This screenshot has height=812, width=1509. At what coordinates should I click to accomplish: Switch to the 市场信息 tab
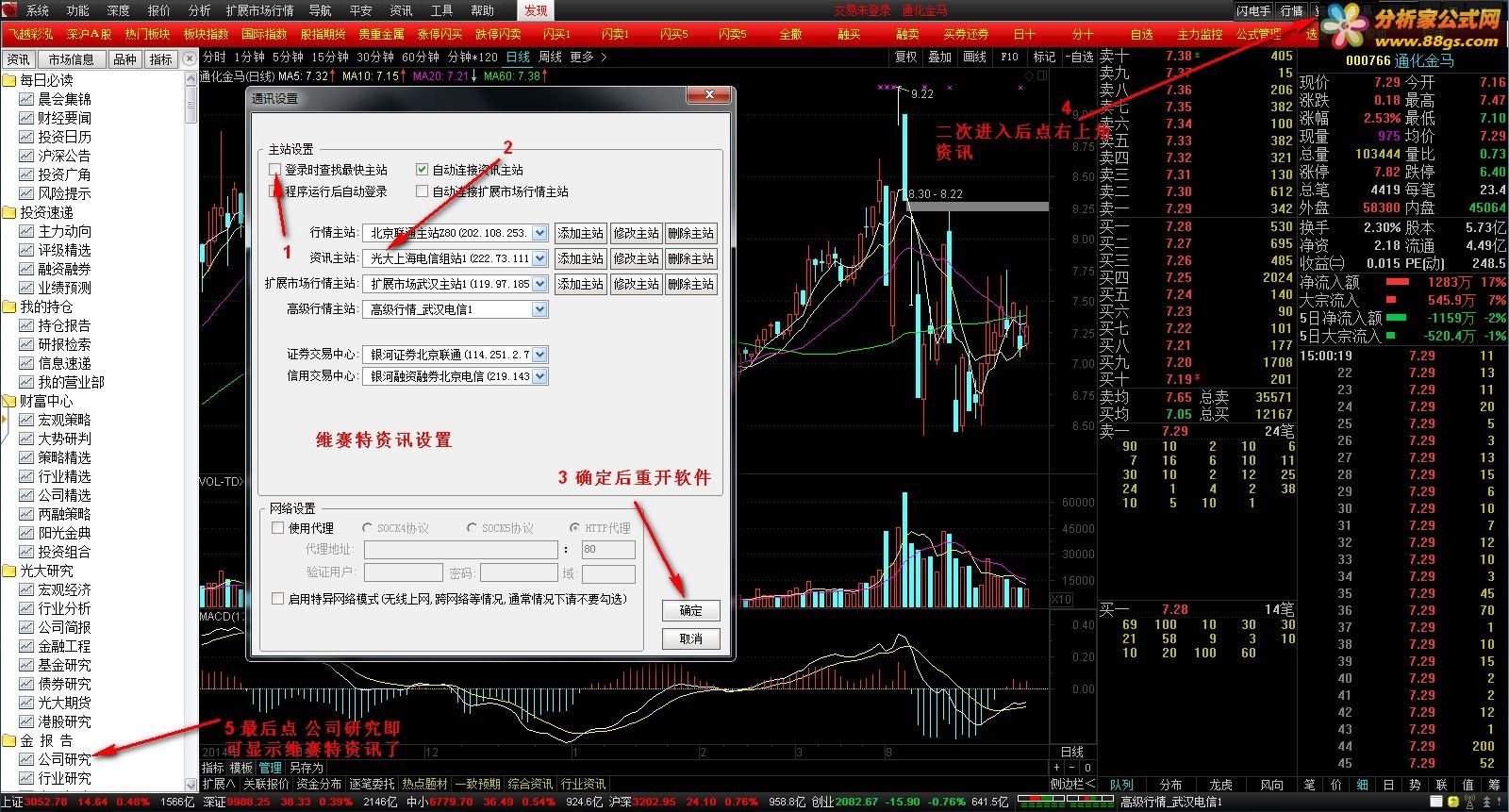coord(72,59)
